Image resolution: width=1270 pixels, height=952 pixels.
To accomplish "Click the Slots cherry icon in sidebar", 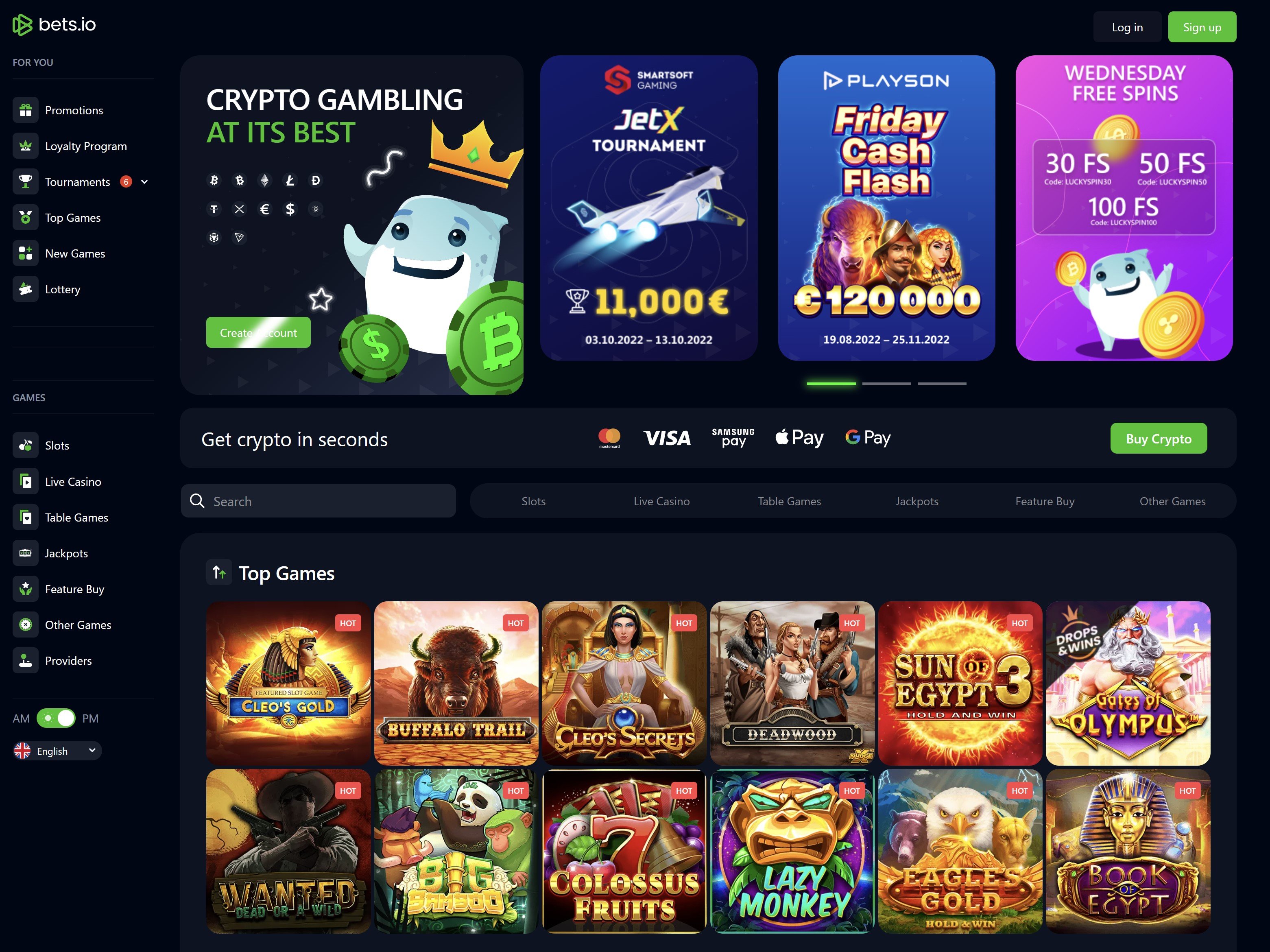I will (25, 445).
